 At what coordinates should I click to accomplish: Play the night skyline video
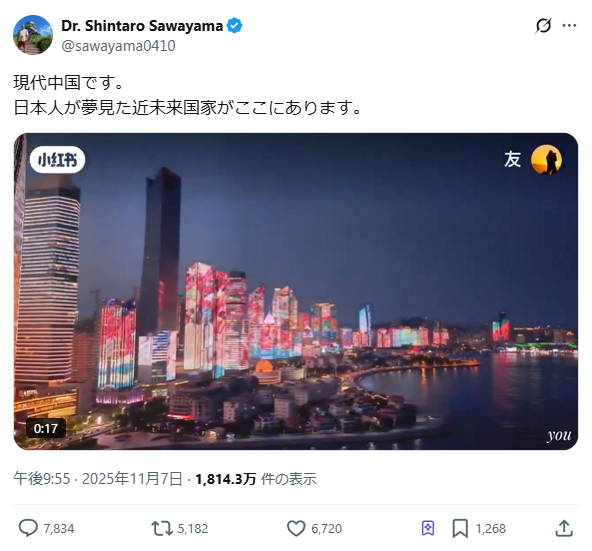[296, 291]
